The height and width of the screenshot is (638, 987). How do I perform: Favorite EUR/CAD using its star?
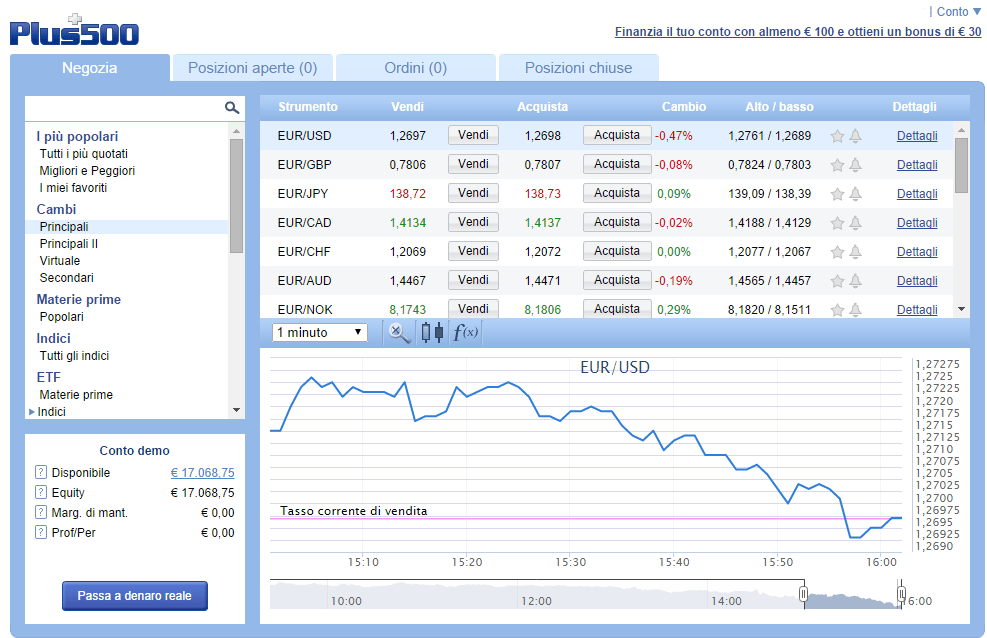(837, 223)
